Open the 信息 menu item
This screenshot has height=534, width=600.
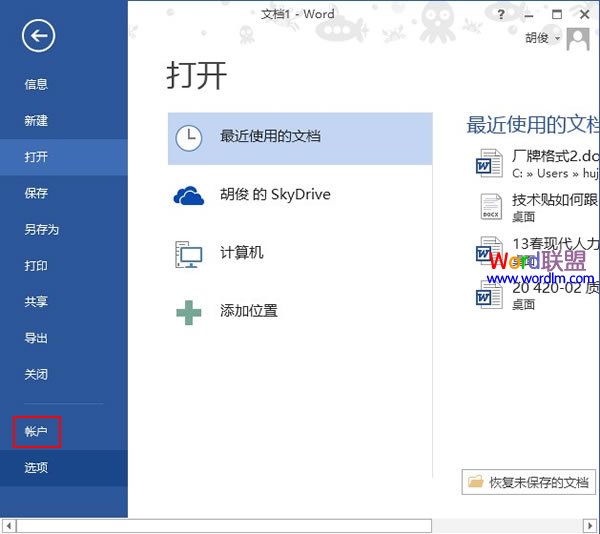point(64,84)
